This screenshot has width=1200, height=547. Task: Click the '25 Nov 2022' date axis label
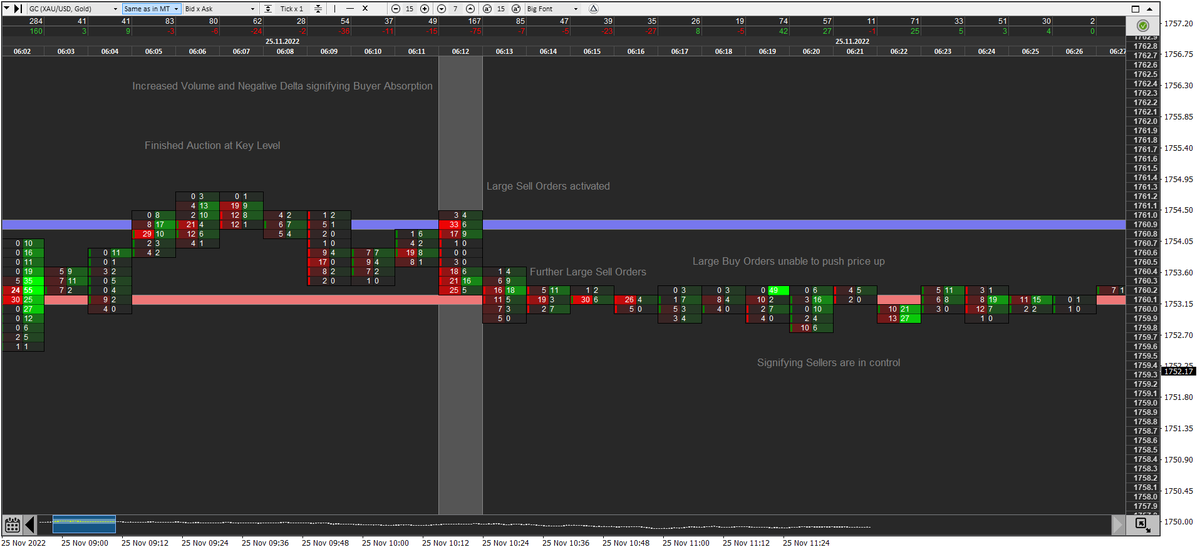[24, 542]
